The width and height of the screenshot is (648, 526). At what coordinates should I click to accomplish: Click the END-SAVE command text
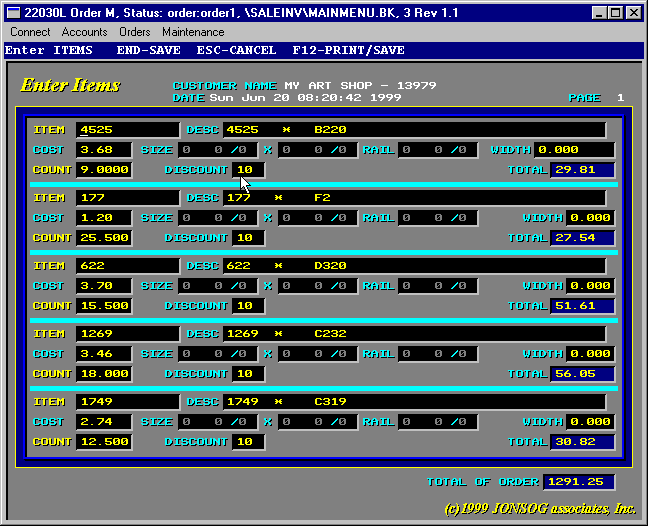click(148, 50)
